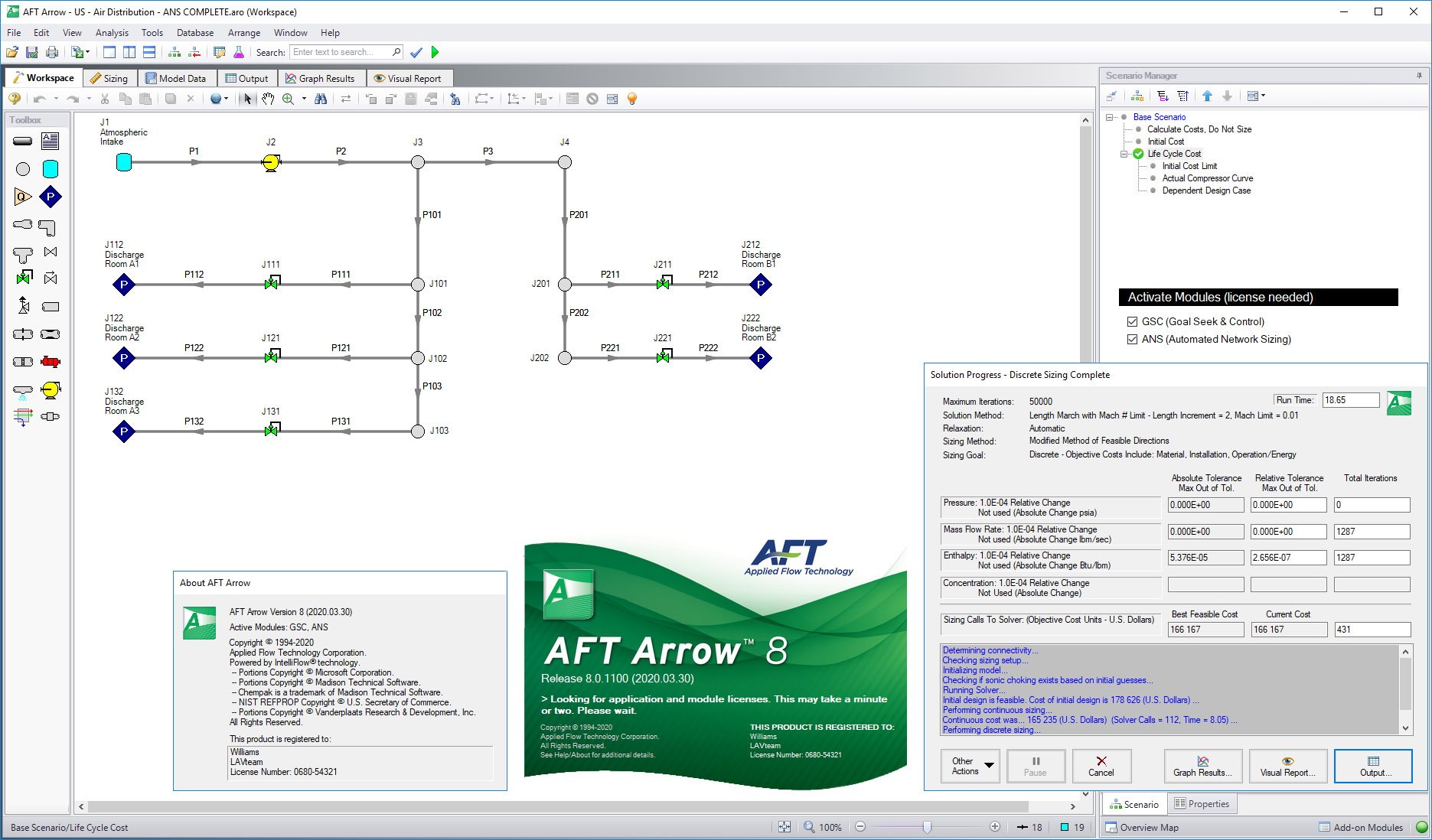
Task: Select the Zoom magnifier tool
Action: point(288,98)
